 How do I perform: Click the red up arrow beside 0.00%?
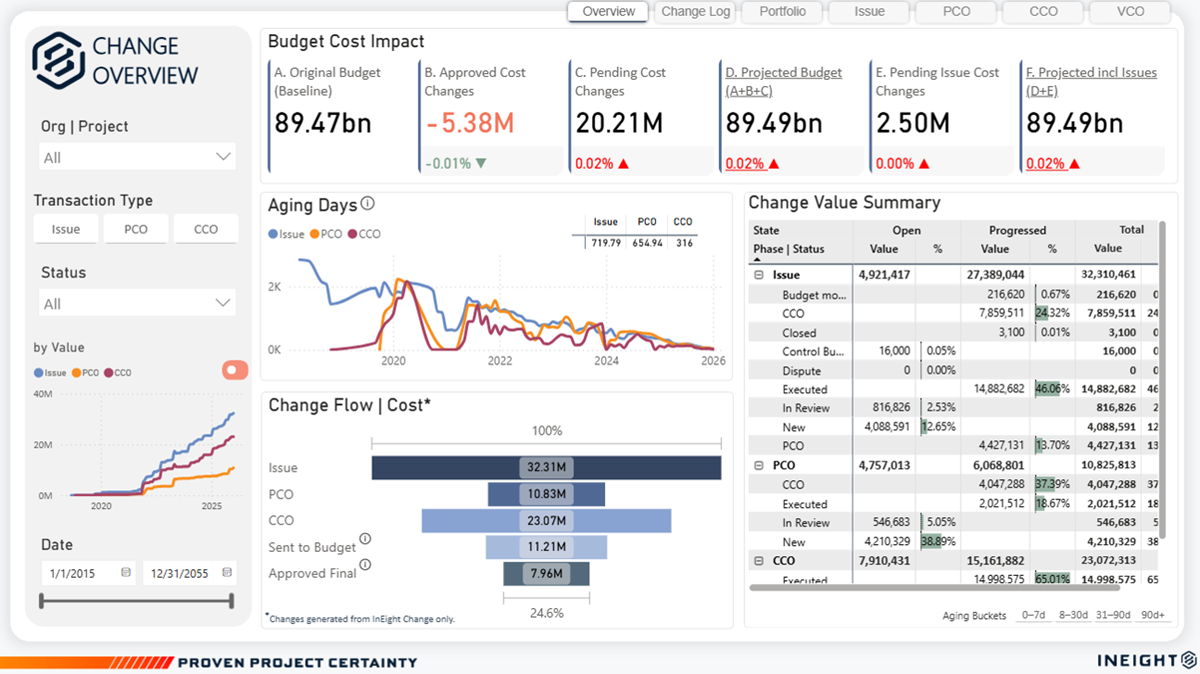[x=923, y=163]
